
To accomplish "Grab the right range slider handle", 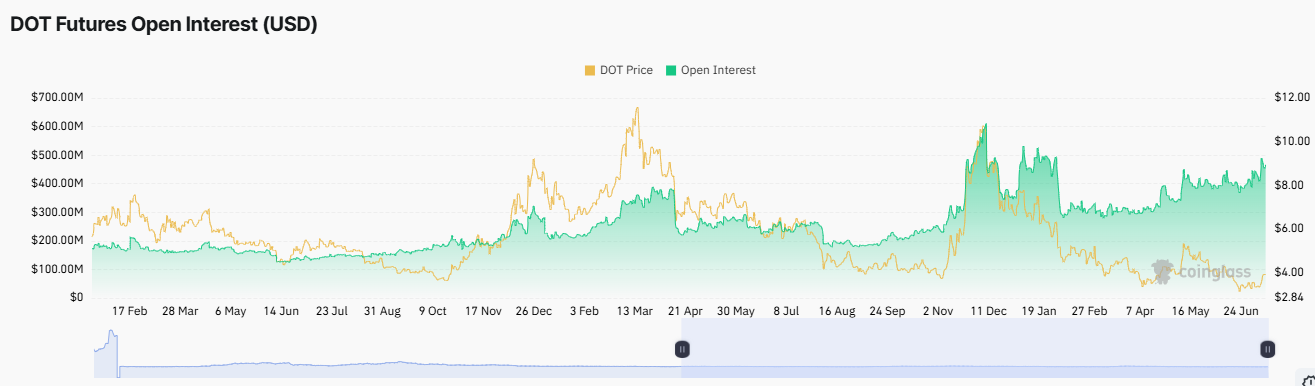I will click(1267, 349).
